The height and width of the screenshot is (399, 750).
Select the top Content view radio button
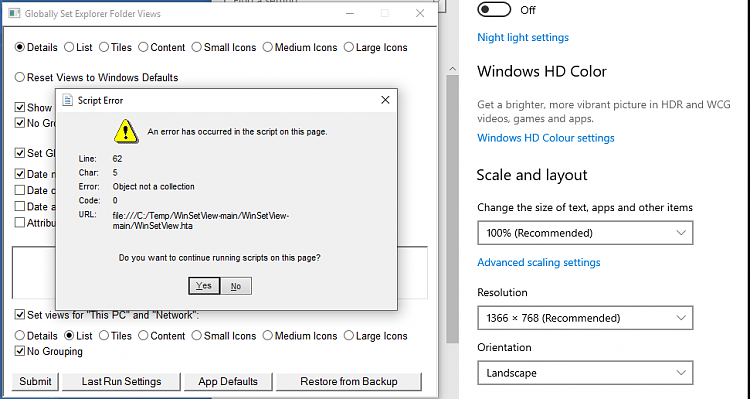(143, 47)
